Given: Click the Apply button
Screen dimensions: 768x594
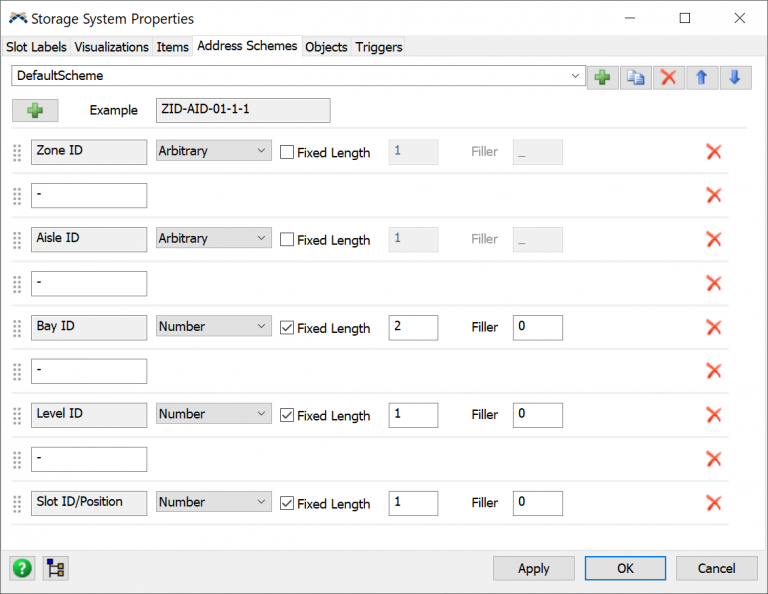Looking at the screenshot, I should click(x=533, y=568).
